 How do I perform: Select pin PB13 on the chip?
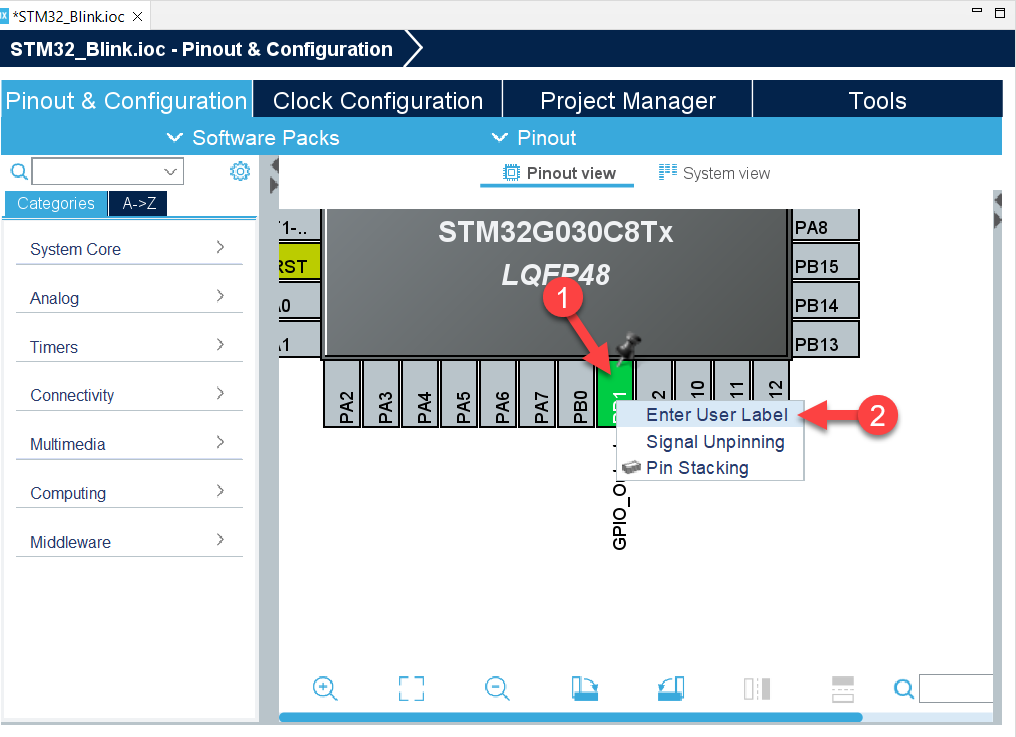point(826,339)
